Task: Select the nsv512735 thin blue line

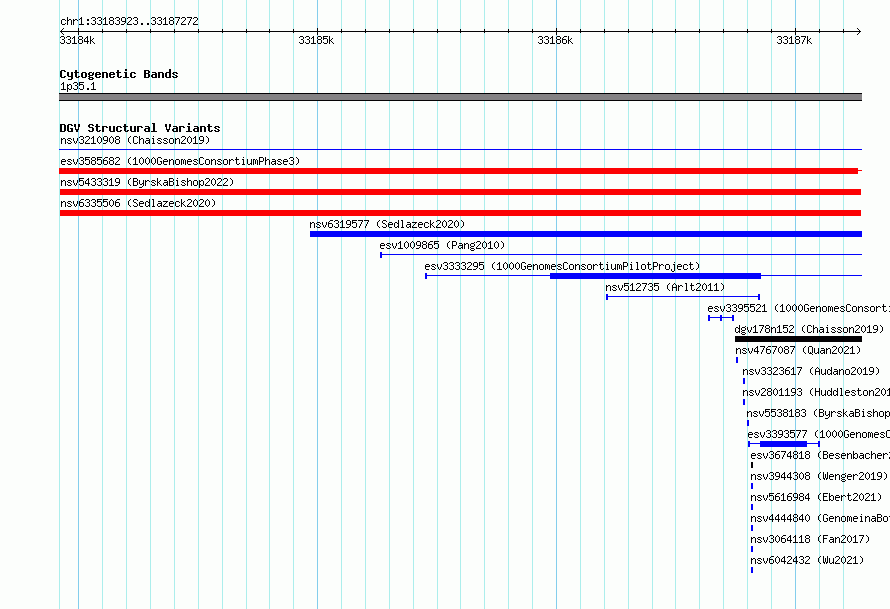Action: point(683,297)
